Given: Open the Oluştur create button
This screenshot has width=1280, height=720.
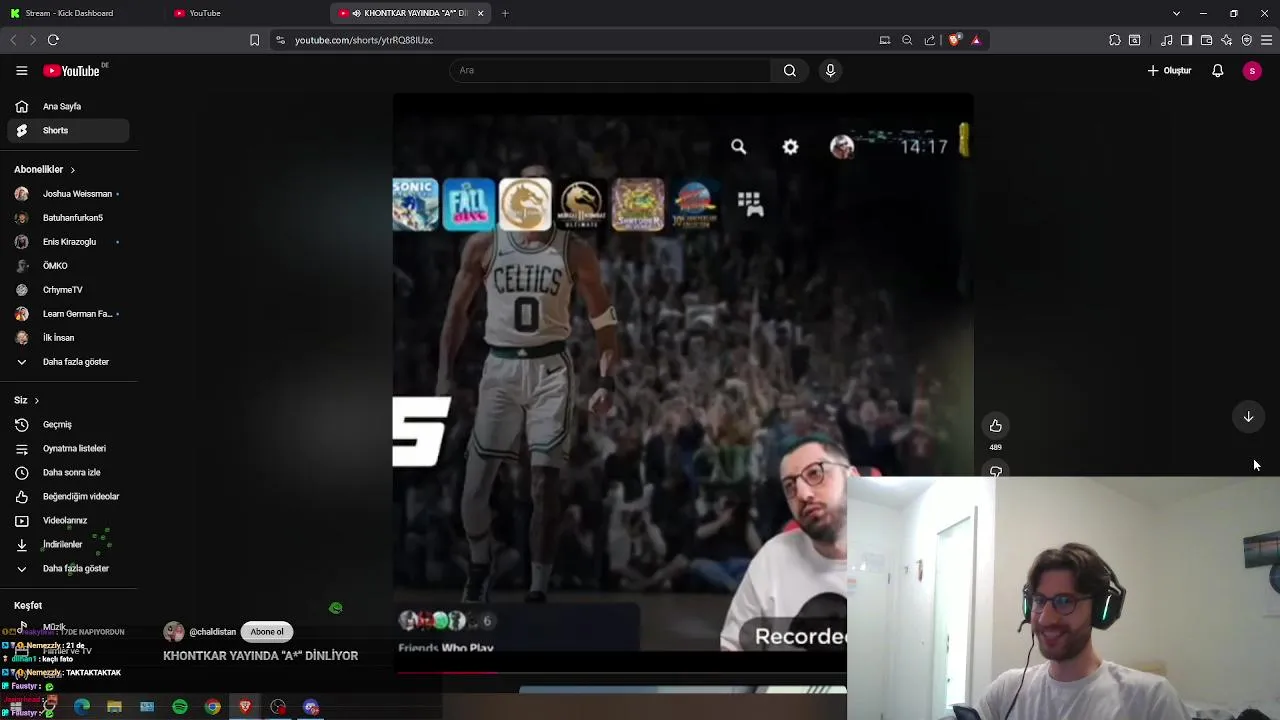Looking at the screenshot, I should [1170, 70].
